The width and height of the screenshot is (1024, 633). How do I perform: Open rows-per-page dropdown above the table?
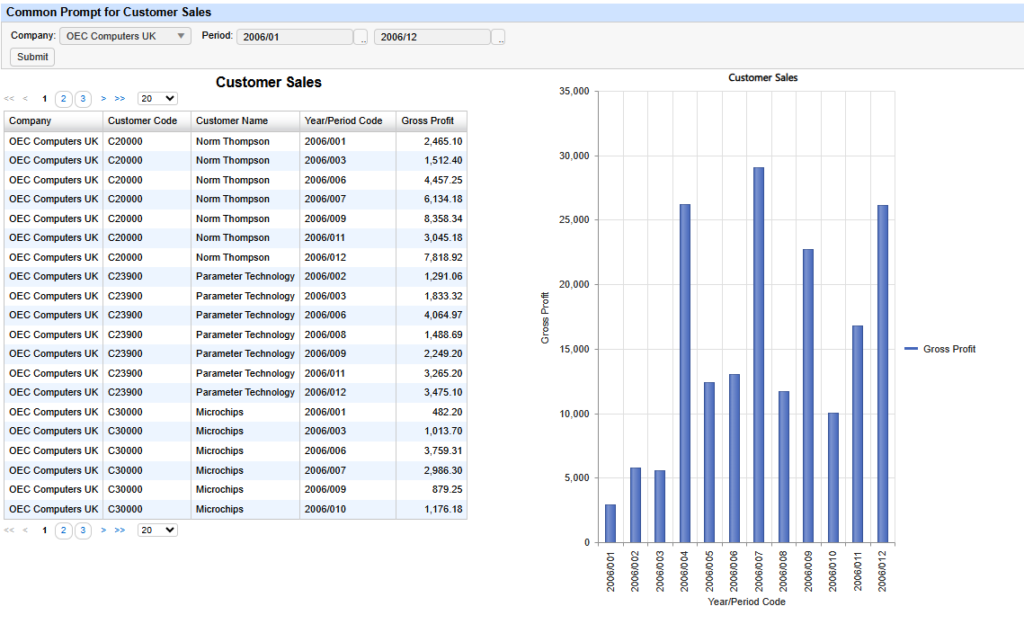click(x=157, y=99)
